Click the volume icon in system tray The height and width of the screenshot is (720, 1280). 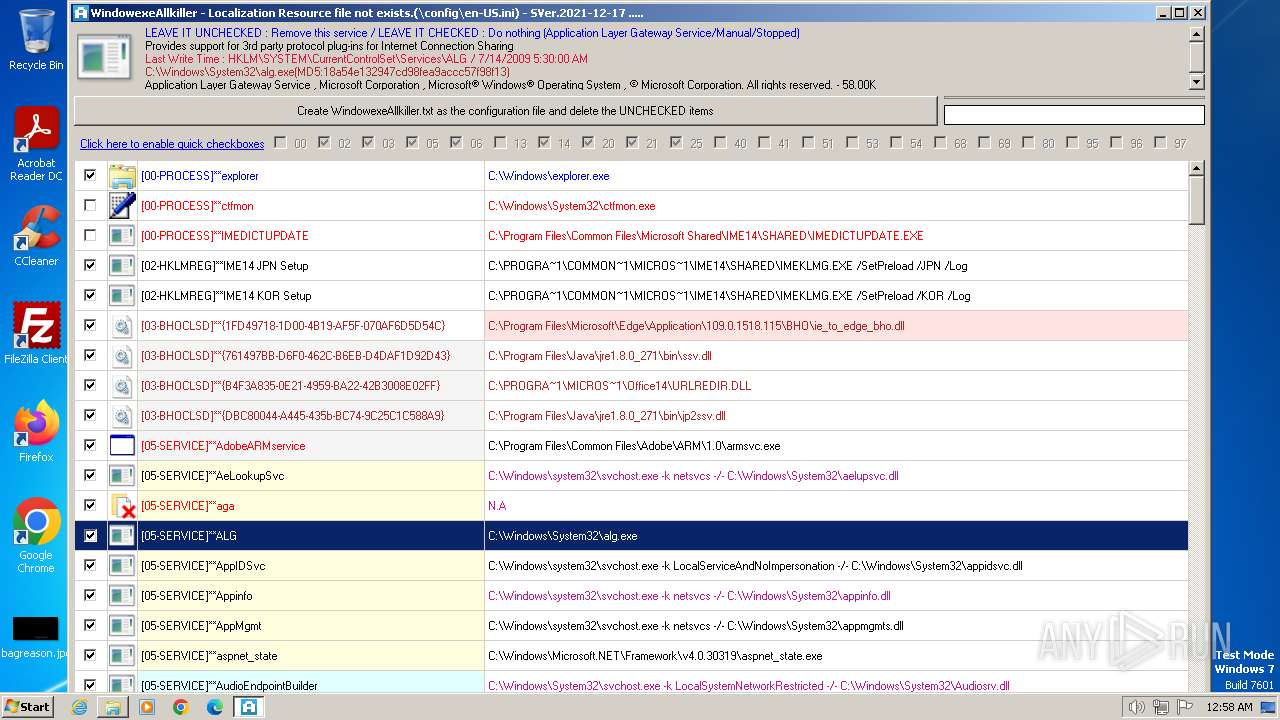tap(1136, 707)
